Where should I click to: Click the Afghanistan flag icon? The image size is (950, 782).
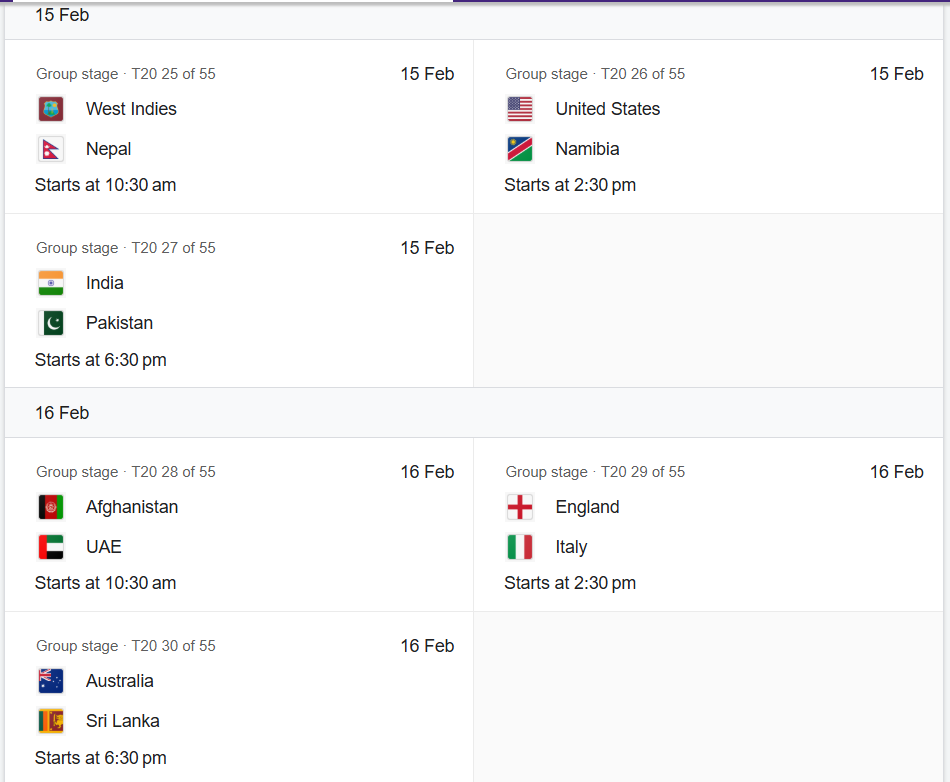click(51, 507)
